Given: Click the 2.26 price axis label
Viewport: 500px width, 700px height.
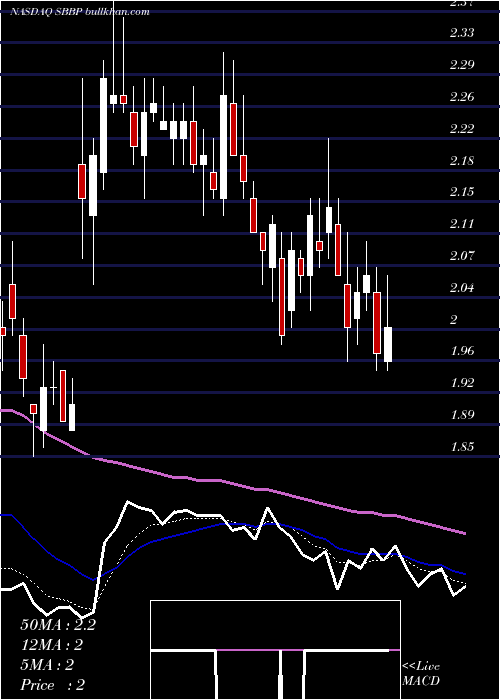Looking at the screenshot, I should pos(462,96).
